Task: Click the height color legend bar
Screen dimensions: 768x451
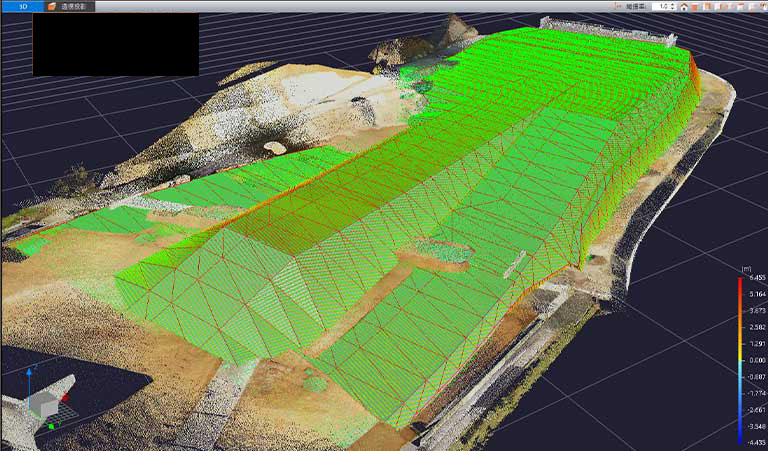Action: pyautogui.click(x=740, y=360)
